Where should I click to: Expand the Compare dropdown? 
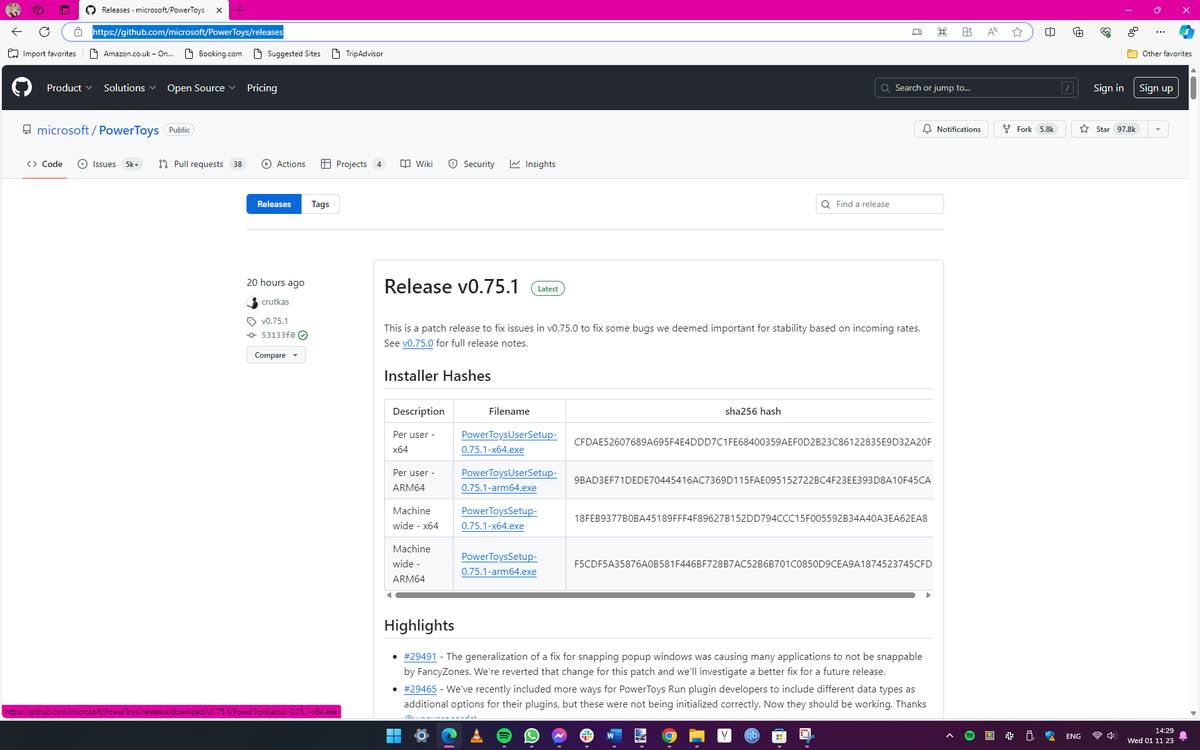[x=276, y=355]
